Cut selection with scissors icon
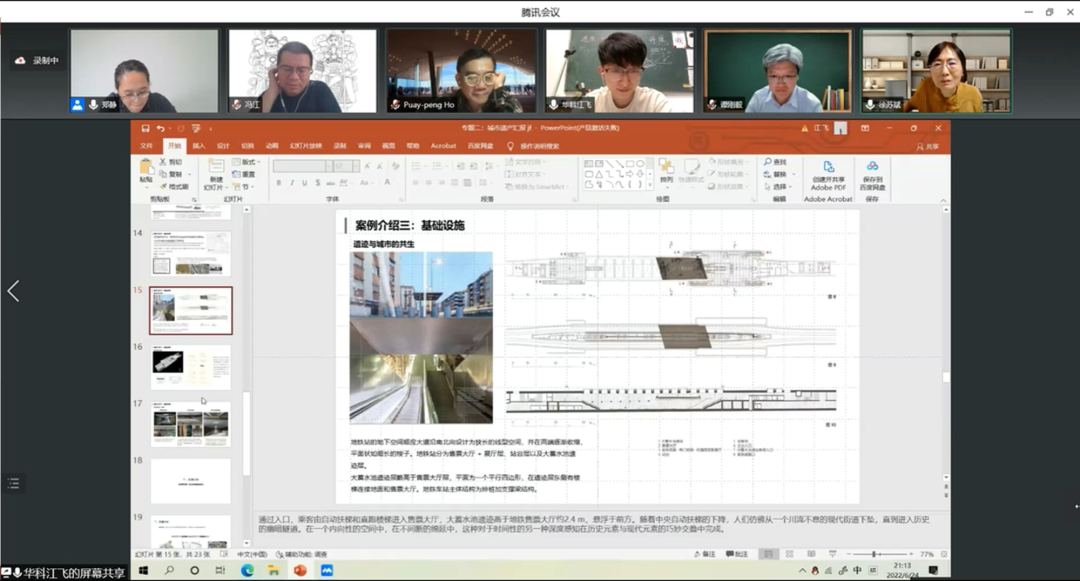Image resolution: width=1080 pixels, height=581 pixels. coord(171,162)
